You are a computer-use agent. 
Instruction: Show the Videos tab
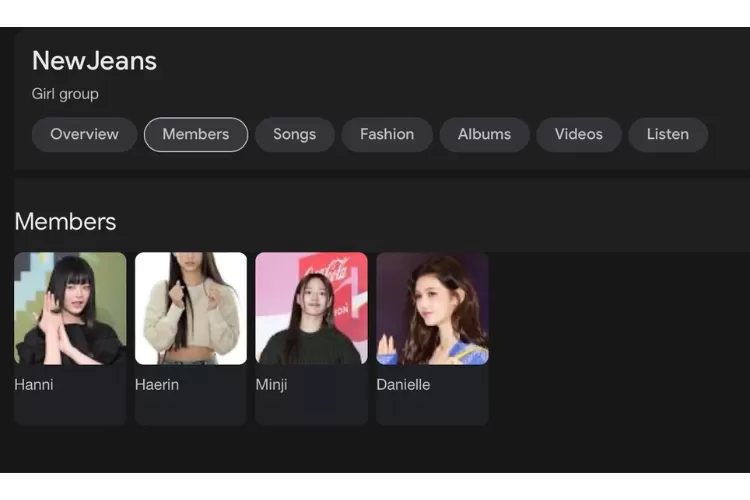[579, 134]
